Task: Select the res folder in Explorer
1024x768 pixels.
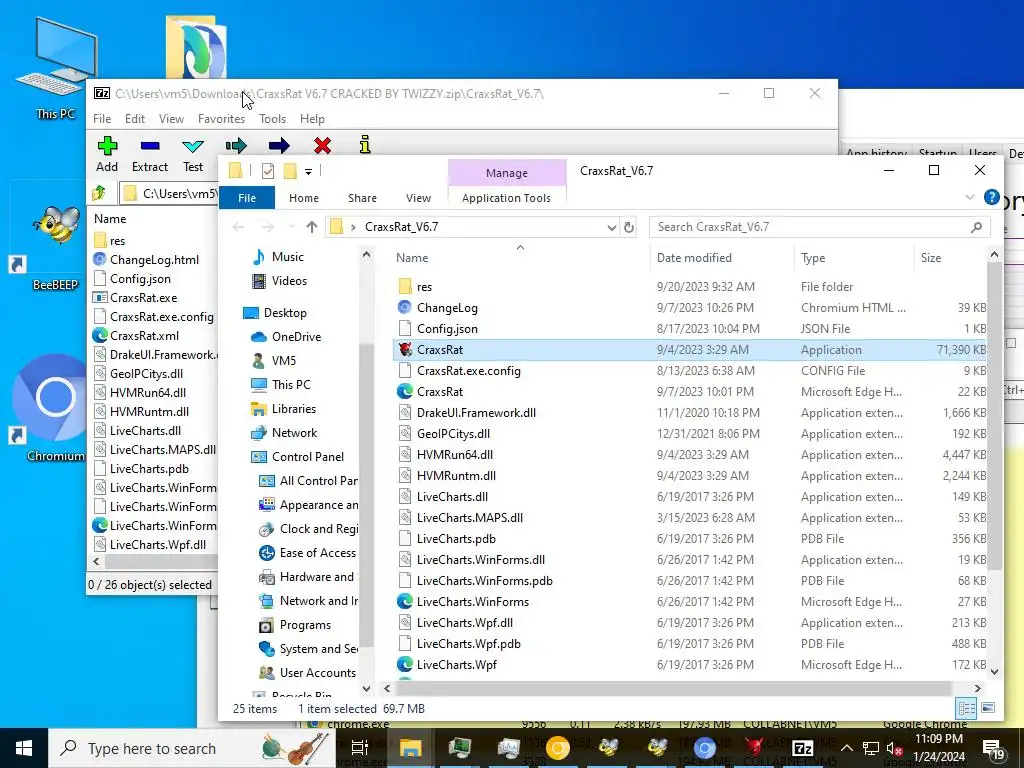Action: (424, 287)
